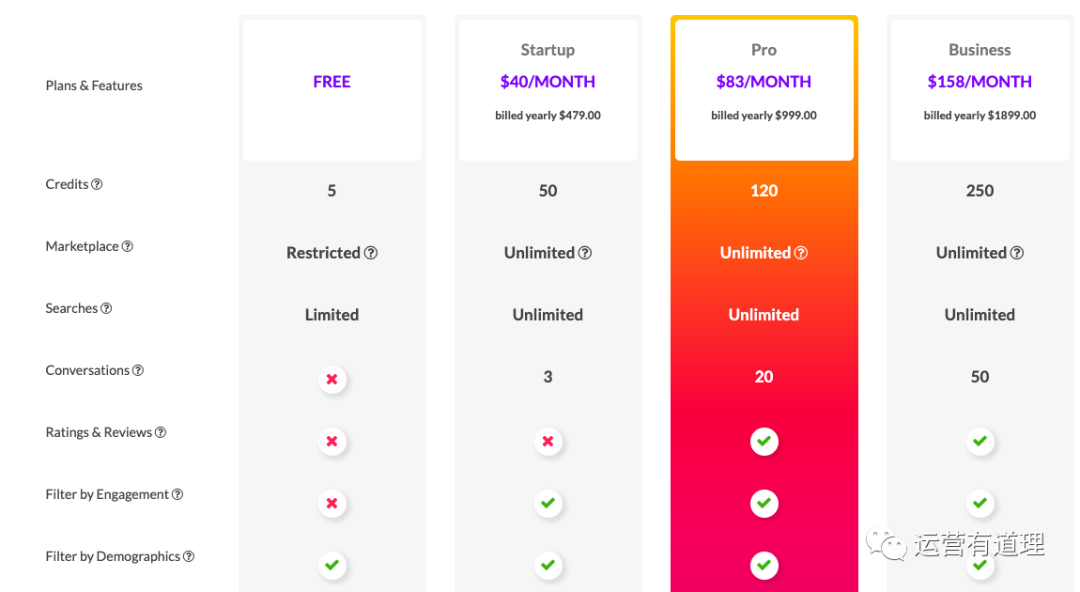Click help icon beside Unlimited in Pro Marketplace
The width and height of the screenshot is (1080, 592).
[x=801, y=253]
